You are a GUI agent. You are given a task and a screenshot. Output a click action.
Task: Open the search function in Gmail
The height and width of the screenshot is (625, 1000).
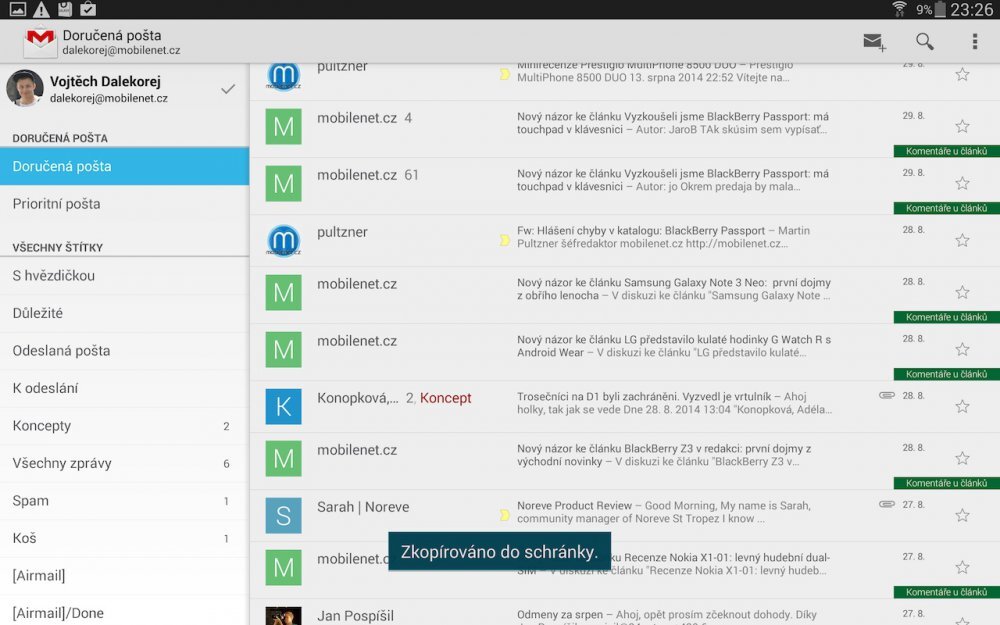(923, 41)
